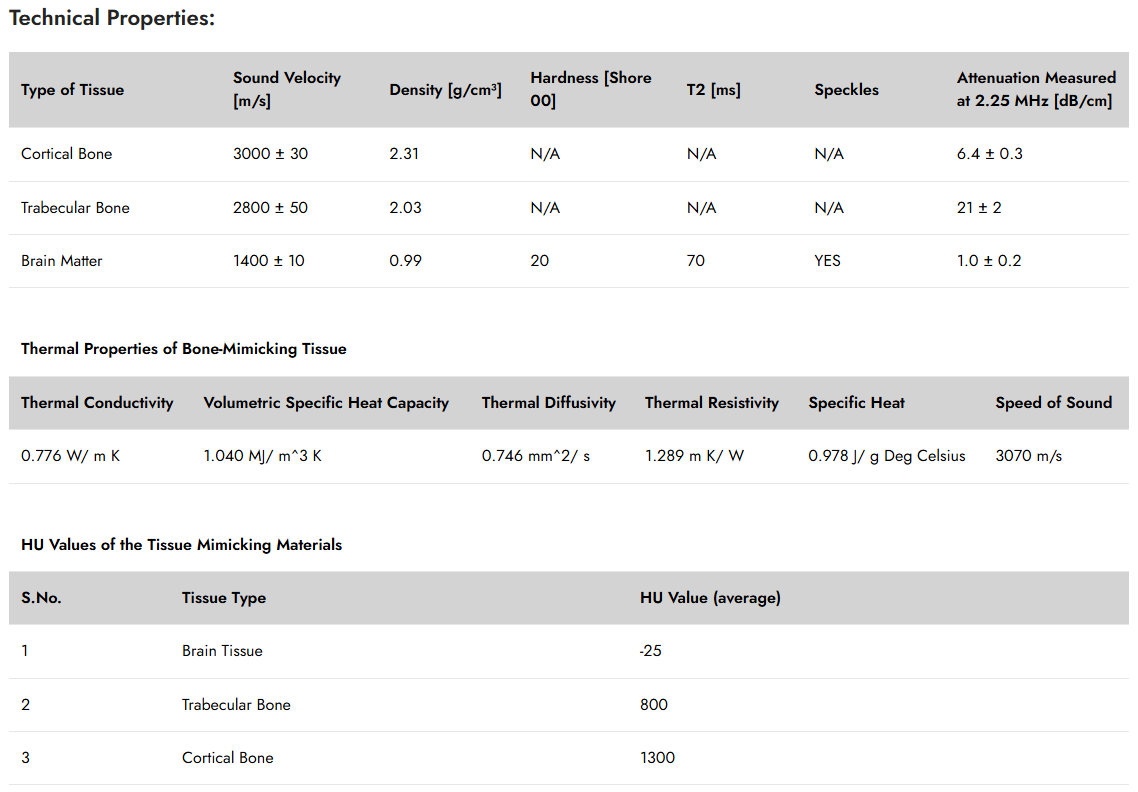Viewport: 1138px width, 792px height.
Task: Click the Volumetric Specific Heat Capacity header
Action: 326,403
